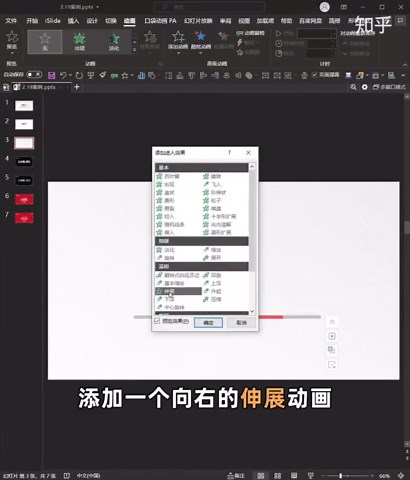Click the dialog help question mark
The width and height of the screenshot is (410, 480).
(x=229, y=153)
